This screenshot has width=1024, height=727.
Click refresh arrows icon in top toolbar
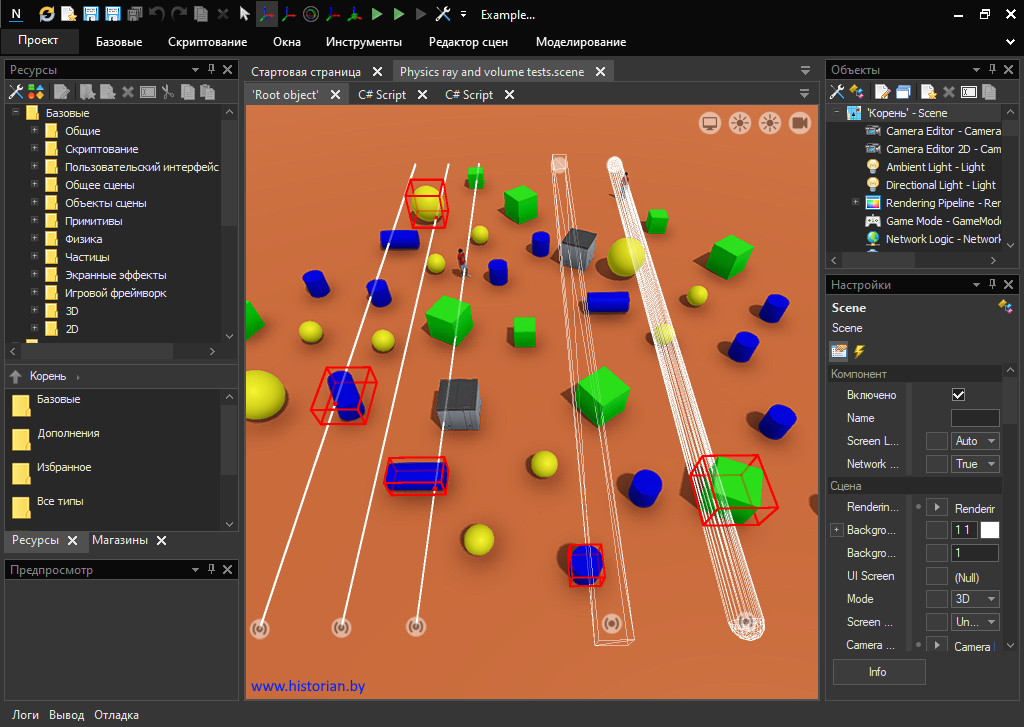[x=47, y=15]
